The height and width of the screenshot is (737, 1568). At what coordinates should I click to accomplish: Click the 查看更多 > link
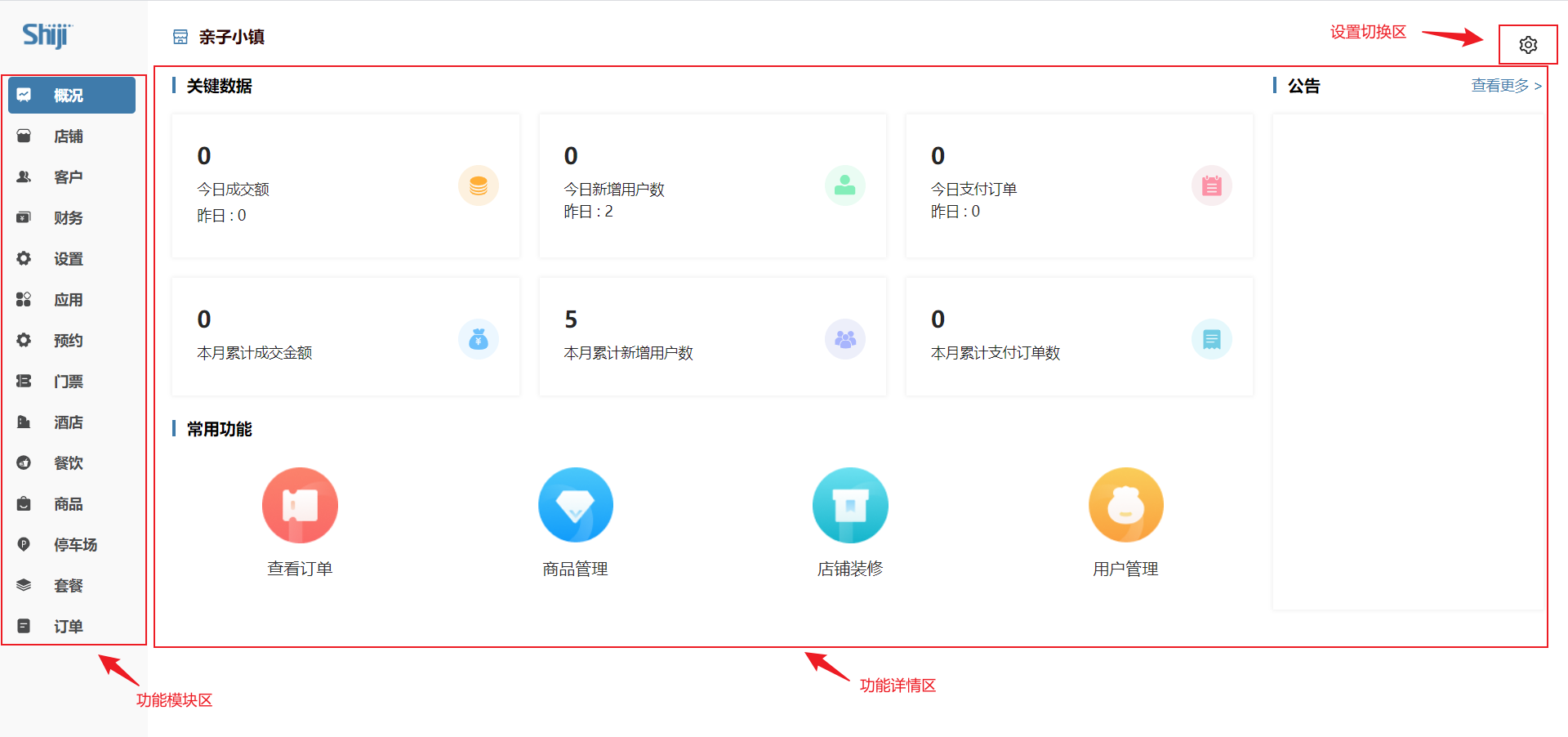click(x=1507, y=86)
